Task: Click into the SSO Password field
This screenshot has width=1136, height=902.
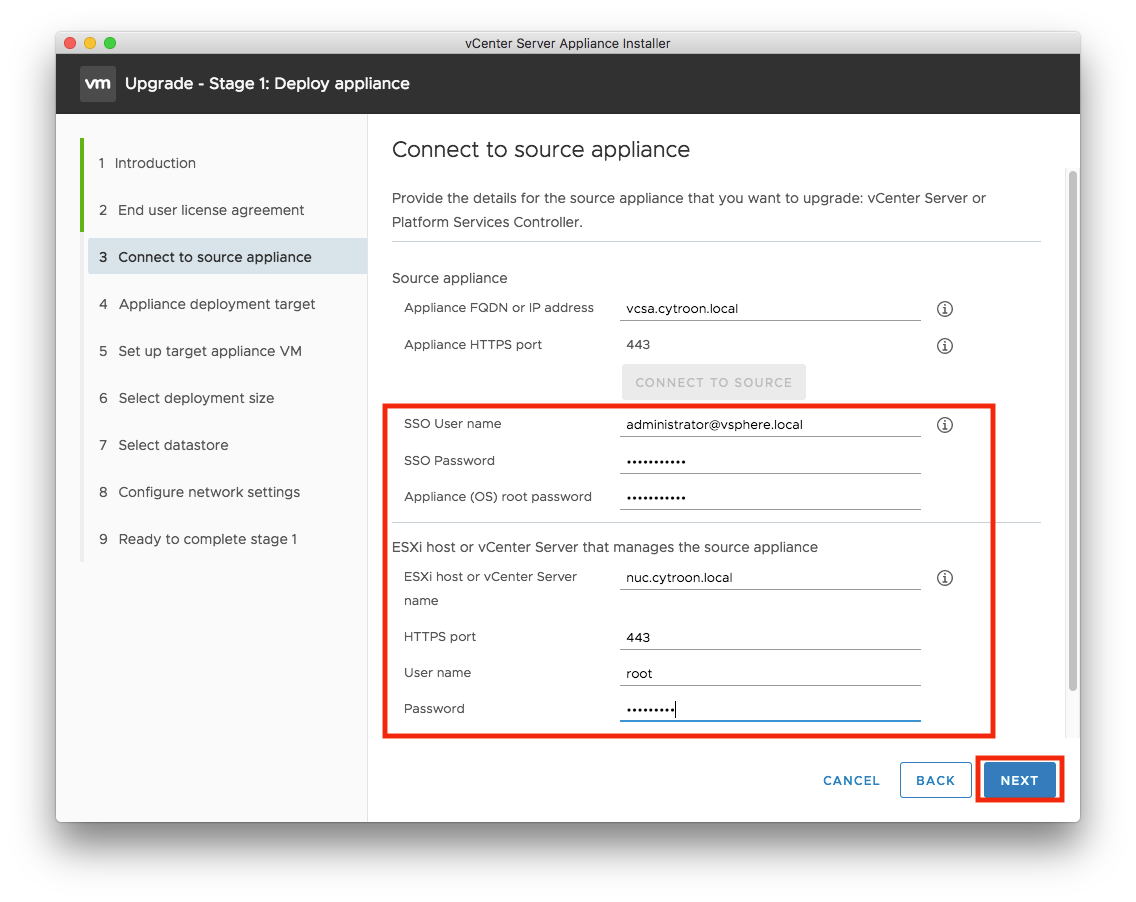Action: coord(770,461)
